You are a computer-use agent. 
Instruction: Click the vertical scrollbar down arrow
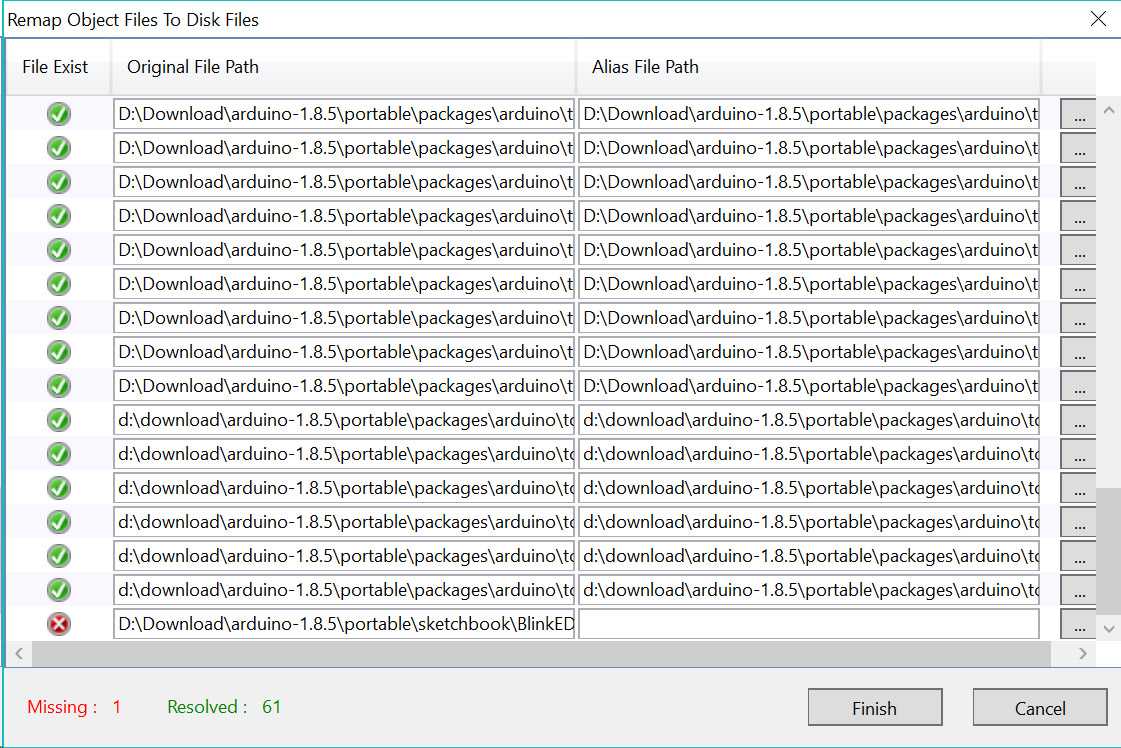[1109, 629]
